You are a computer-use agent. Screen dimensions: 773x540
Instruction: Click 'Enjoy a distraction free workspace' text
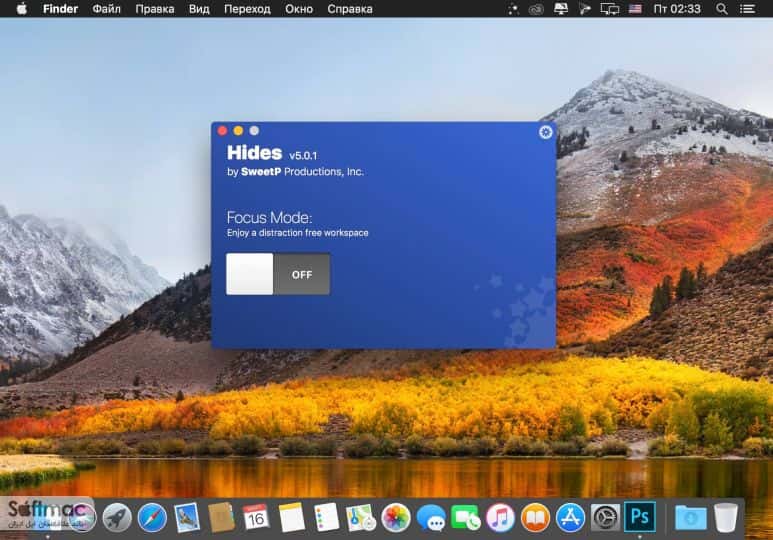tap(297, 233)
